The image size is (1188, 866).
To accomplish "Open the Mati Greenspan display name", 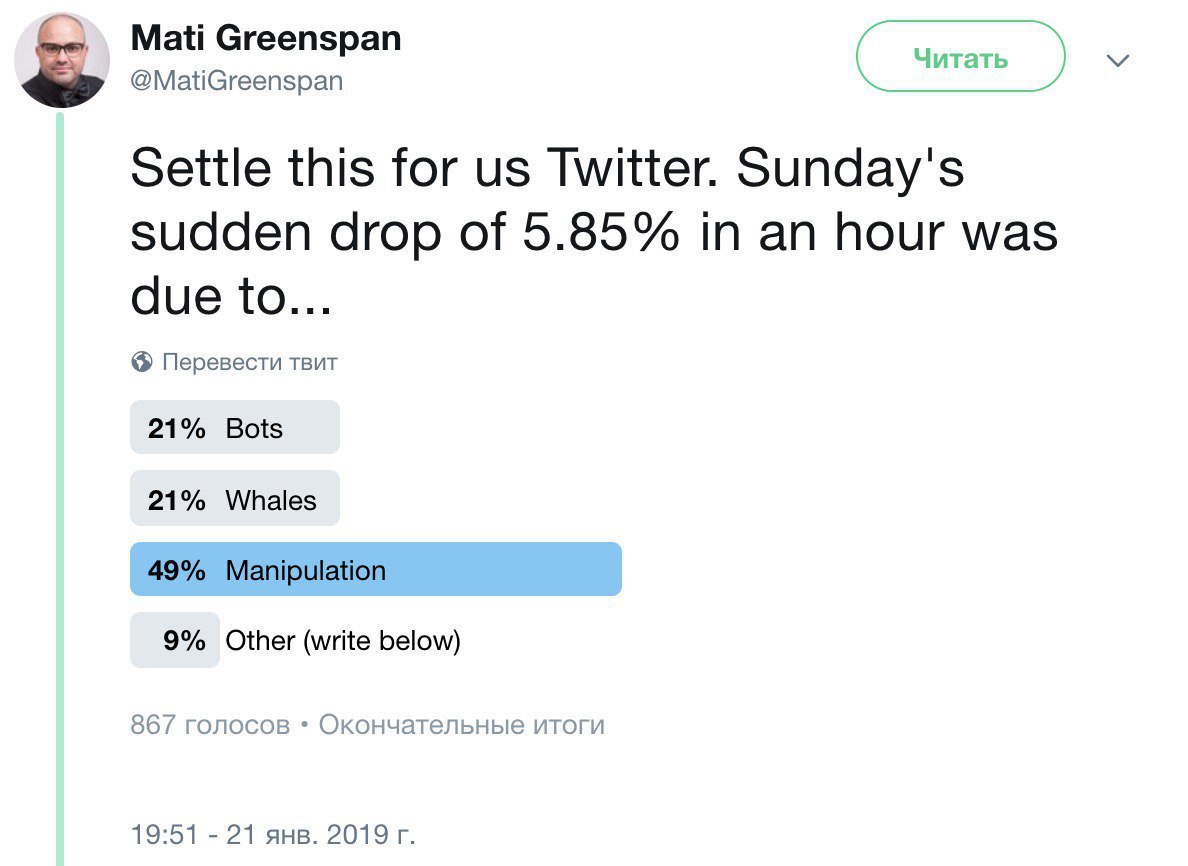I will (266, 39).
